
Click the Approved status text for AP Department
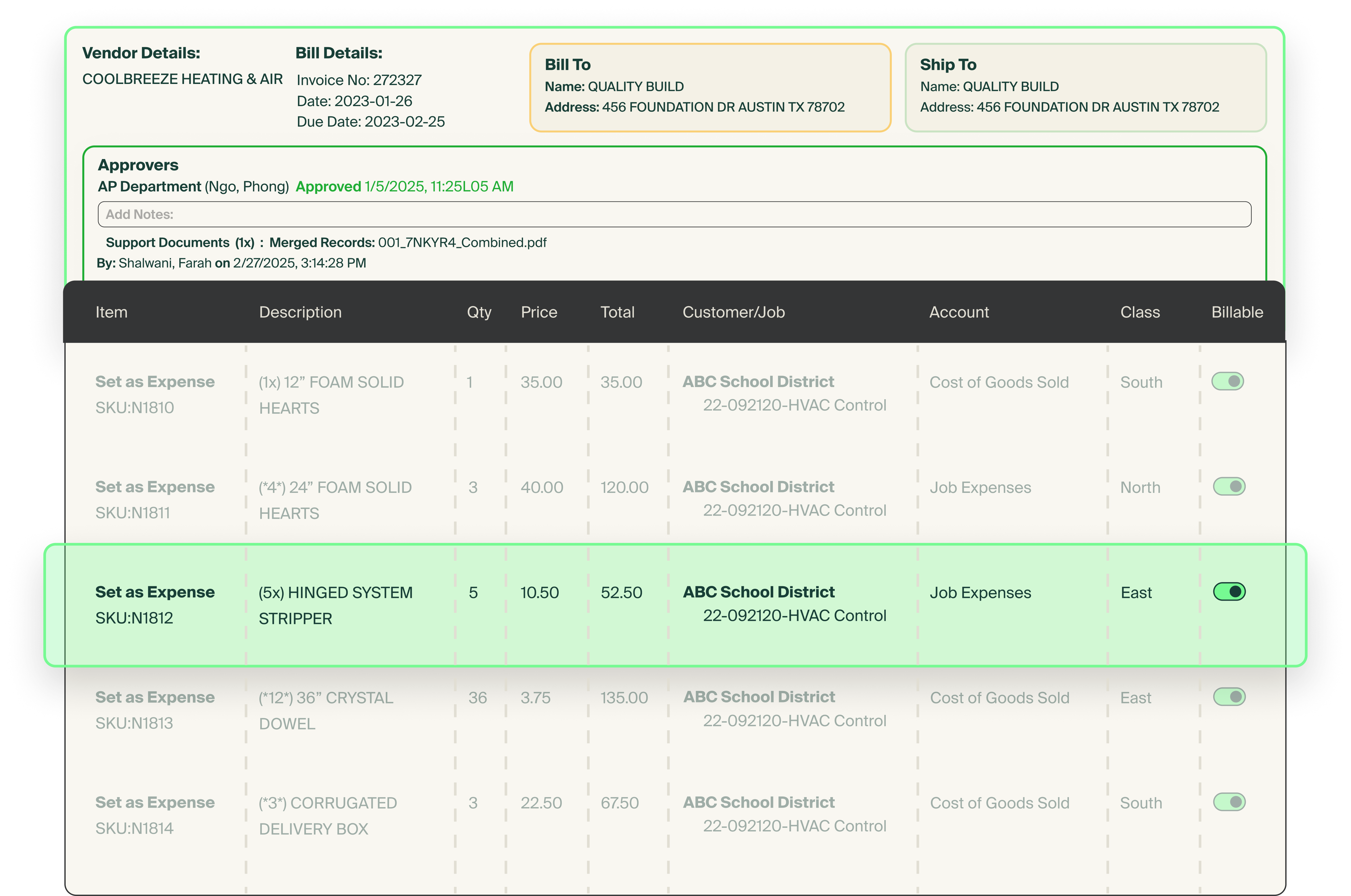[x=328, y=187]
